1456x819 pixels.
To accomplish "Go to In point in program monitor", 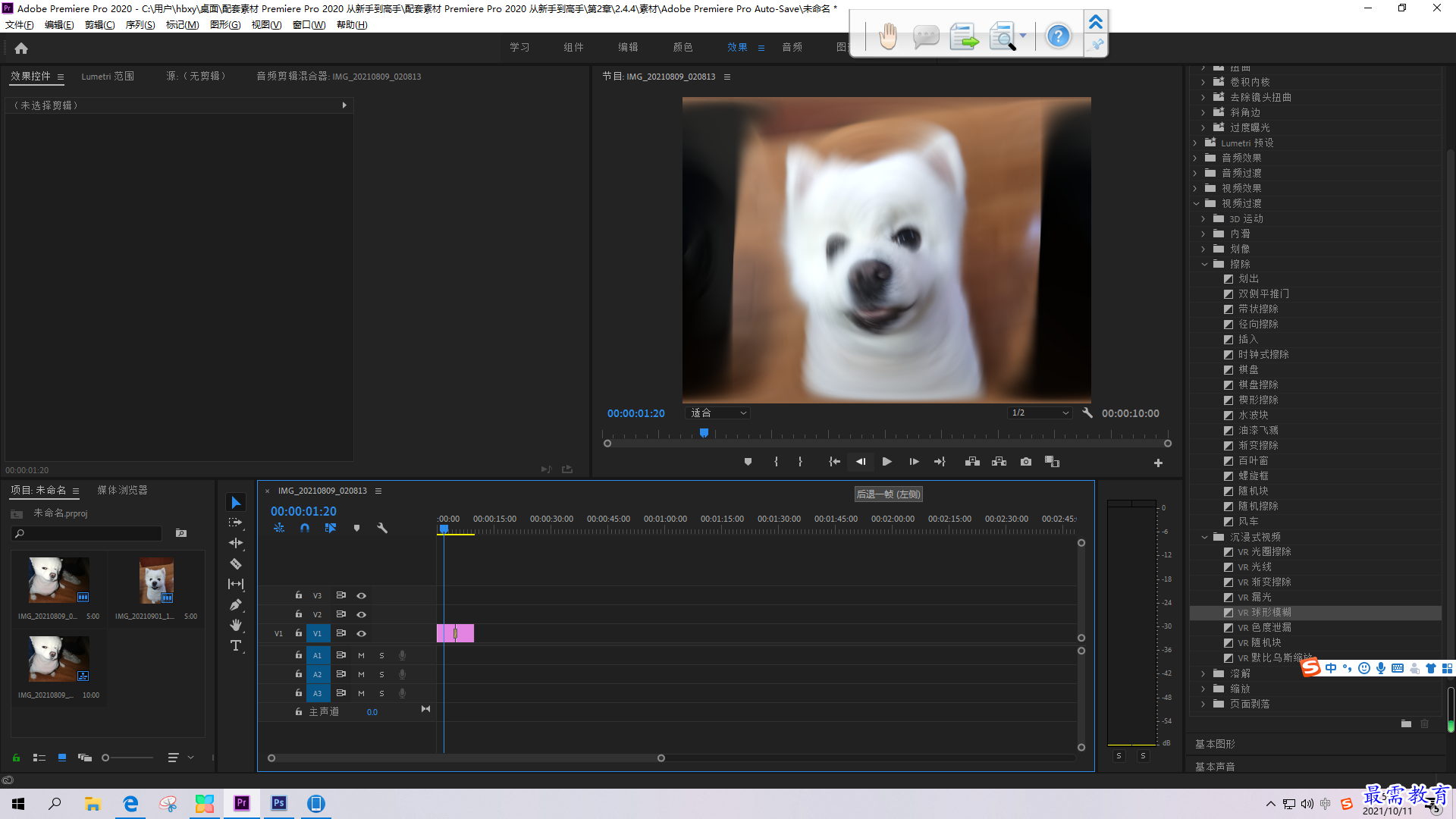I will coord(834,462).
